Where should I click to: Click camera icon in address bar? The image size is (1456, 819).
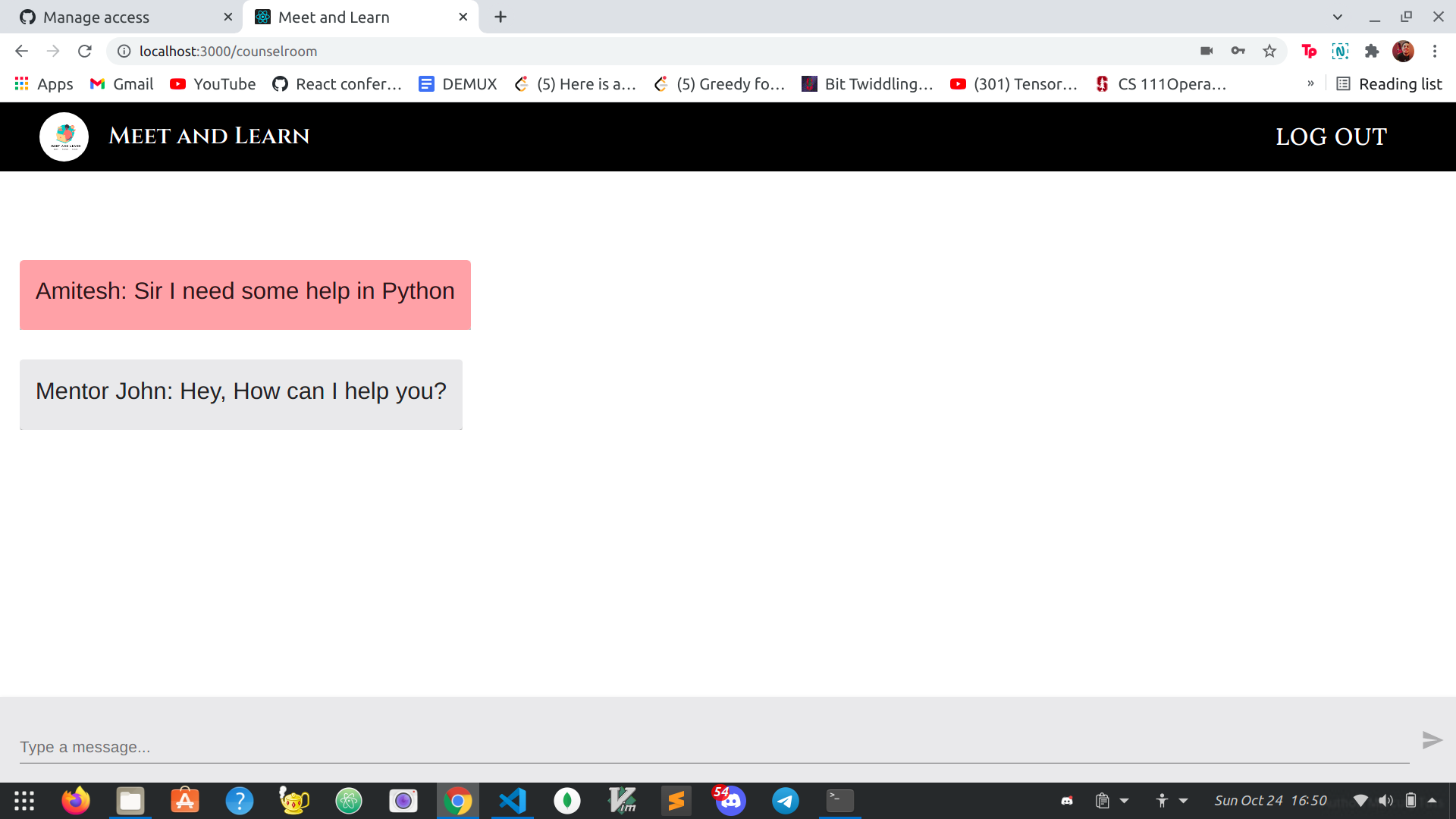(1207, 51)
